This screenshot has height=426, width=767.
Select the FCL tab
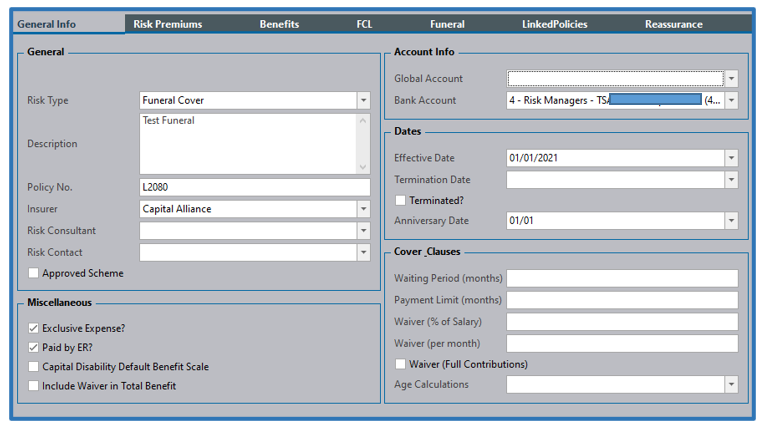(364, 24)
